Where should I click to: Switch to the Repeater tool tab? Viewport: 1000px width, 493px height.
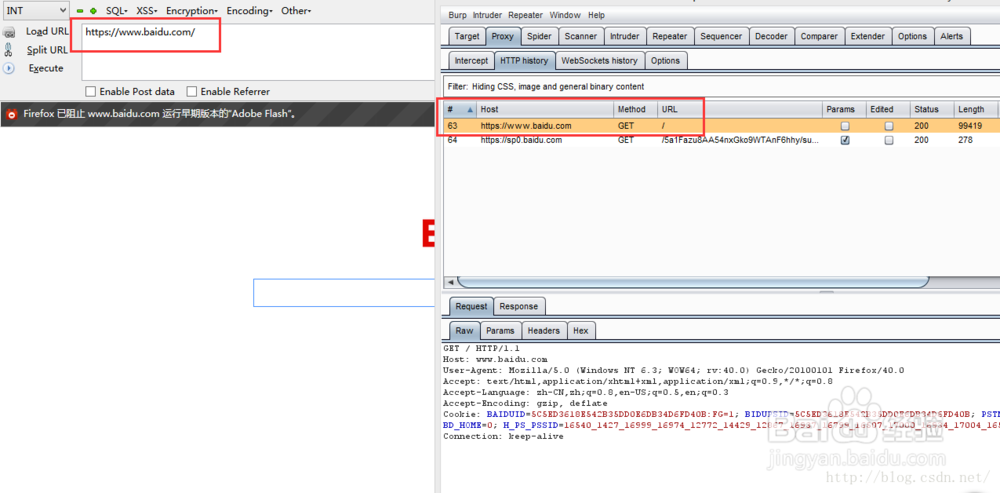click(670, 36)
